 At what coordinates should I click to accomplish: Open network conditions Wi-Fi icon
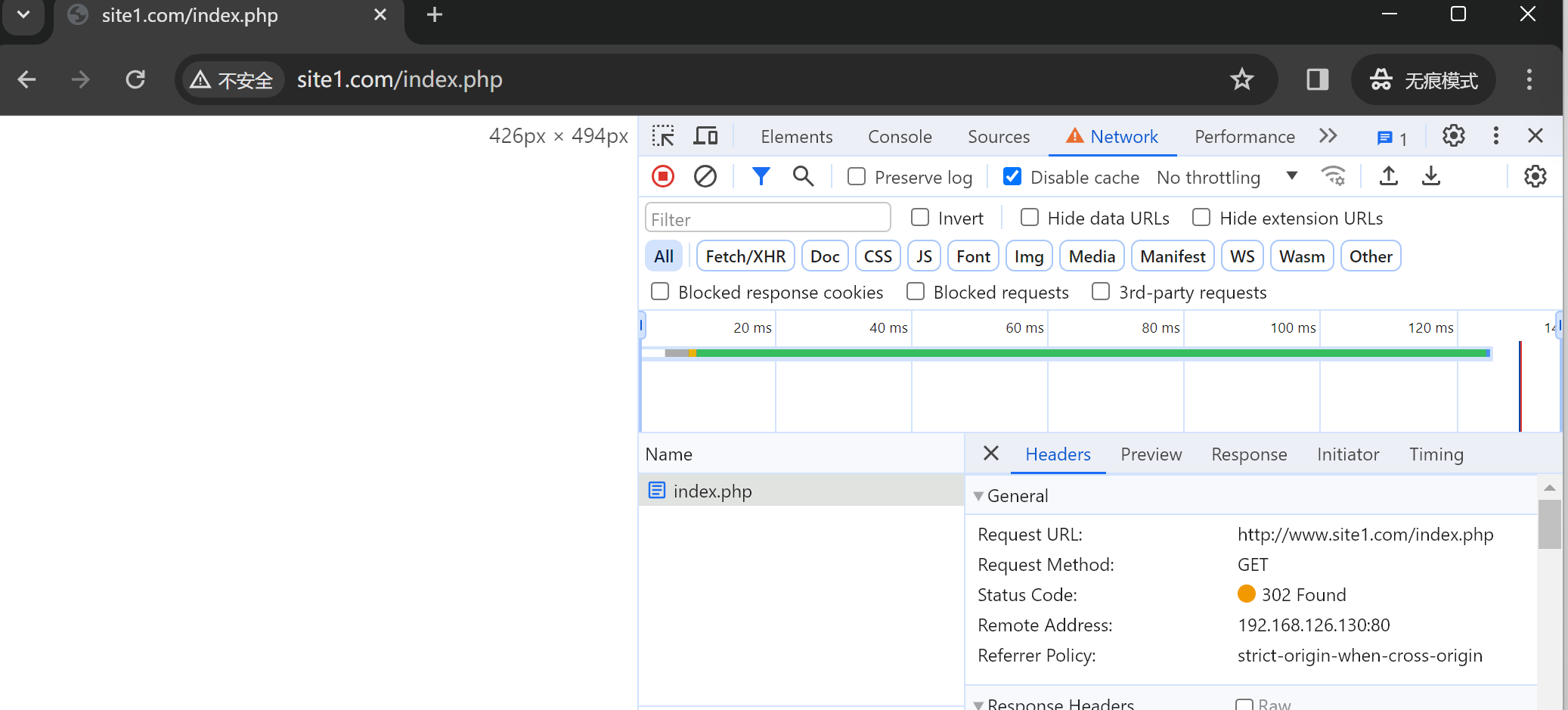click(1333, 177)
